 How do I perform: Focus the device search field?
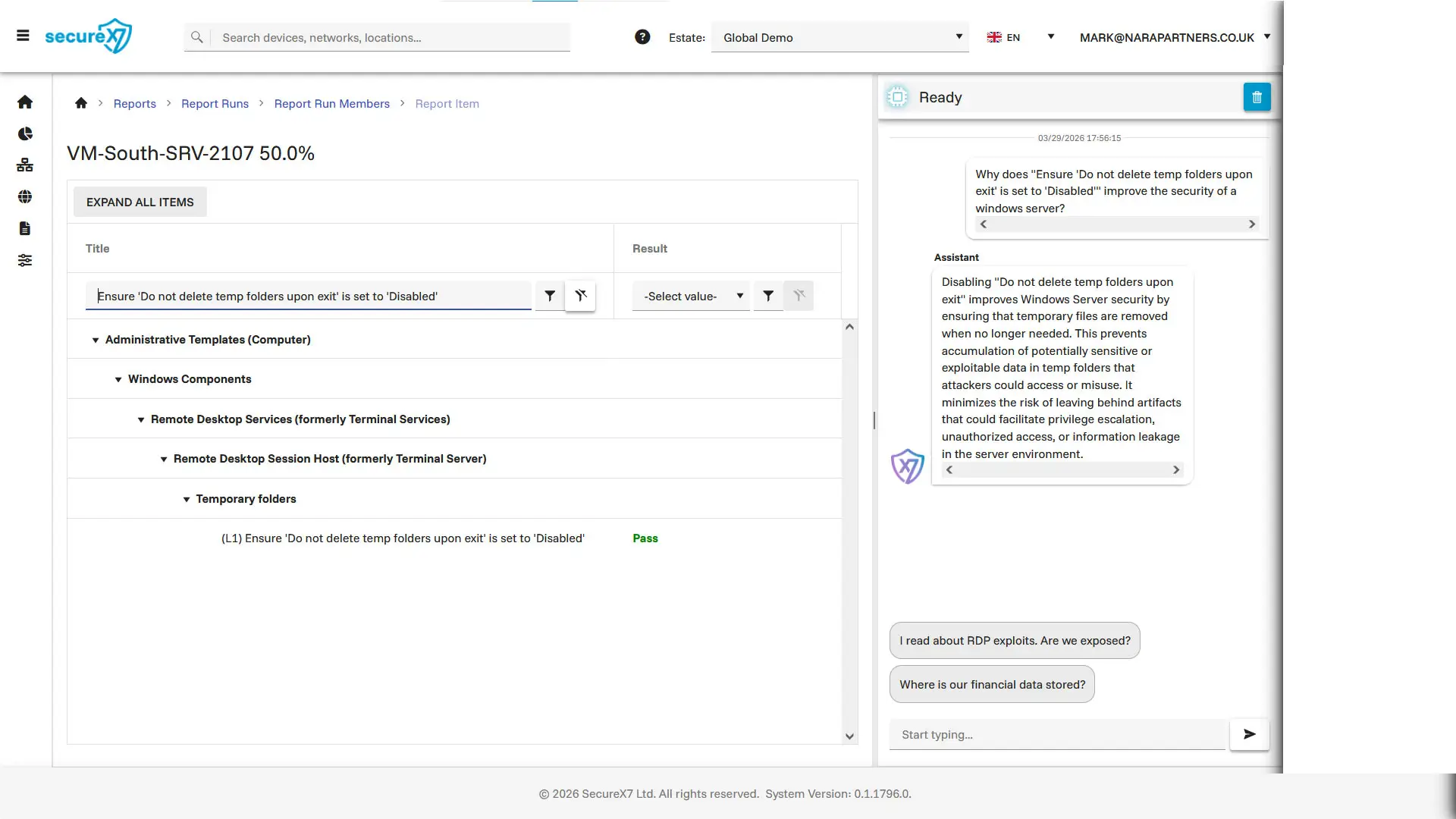tap(391, 37)
